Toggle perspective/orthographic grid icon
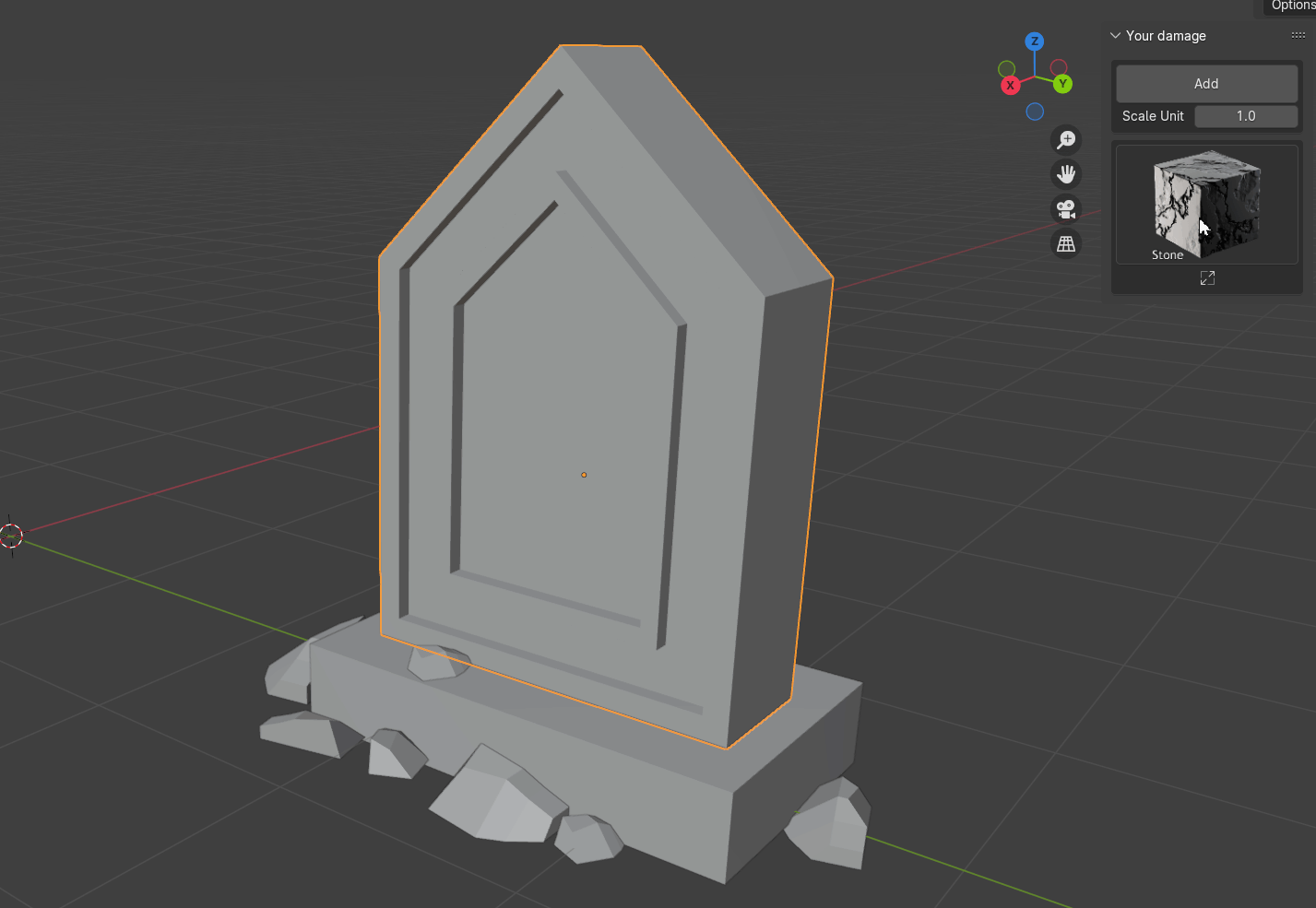 1066,244
